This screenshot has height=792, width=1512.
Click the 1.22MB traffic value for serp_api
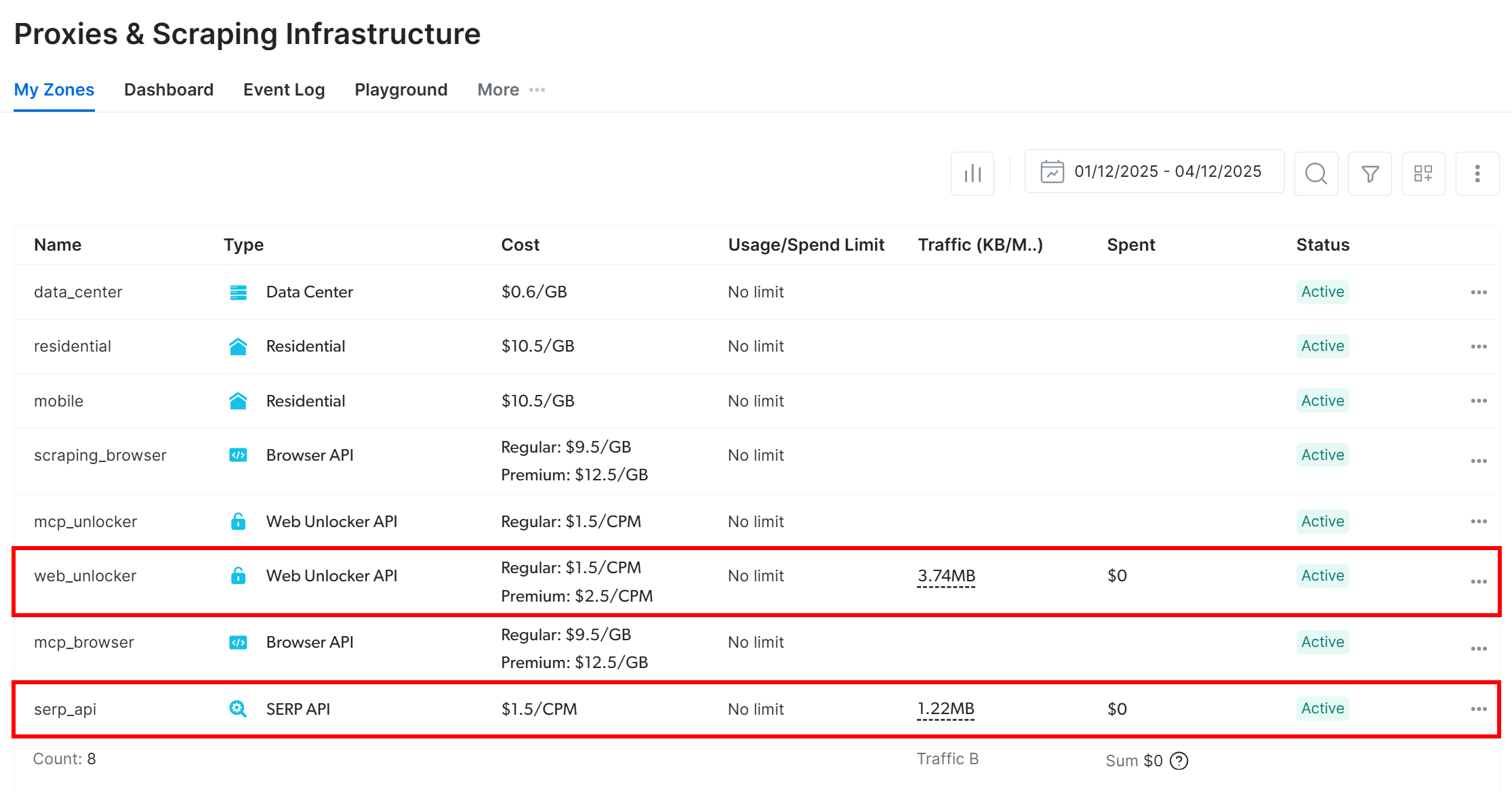[945, 709]
